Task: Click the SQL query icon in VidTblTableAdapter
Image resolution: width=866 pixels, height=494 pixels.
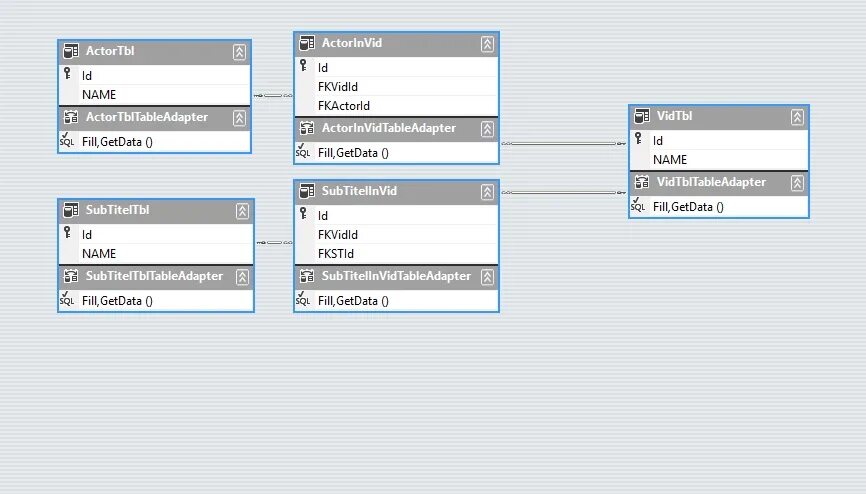Action: click(x=638, y=206)
